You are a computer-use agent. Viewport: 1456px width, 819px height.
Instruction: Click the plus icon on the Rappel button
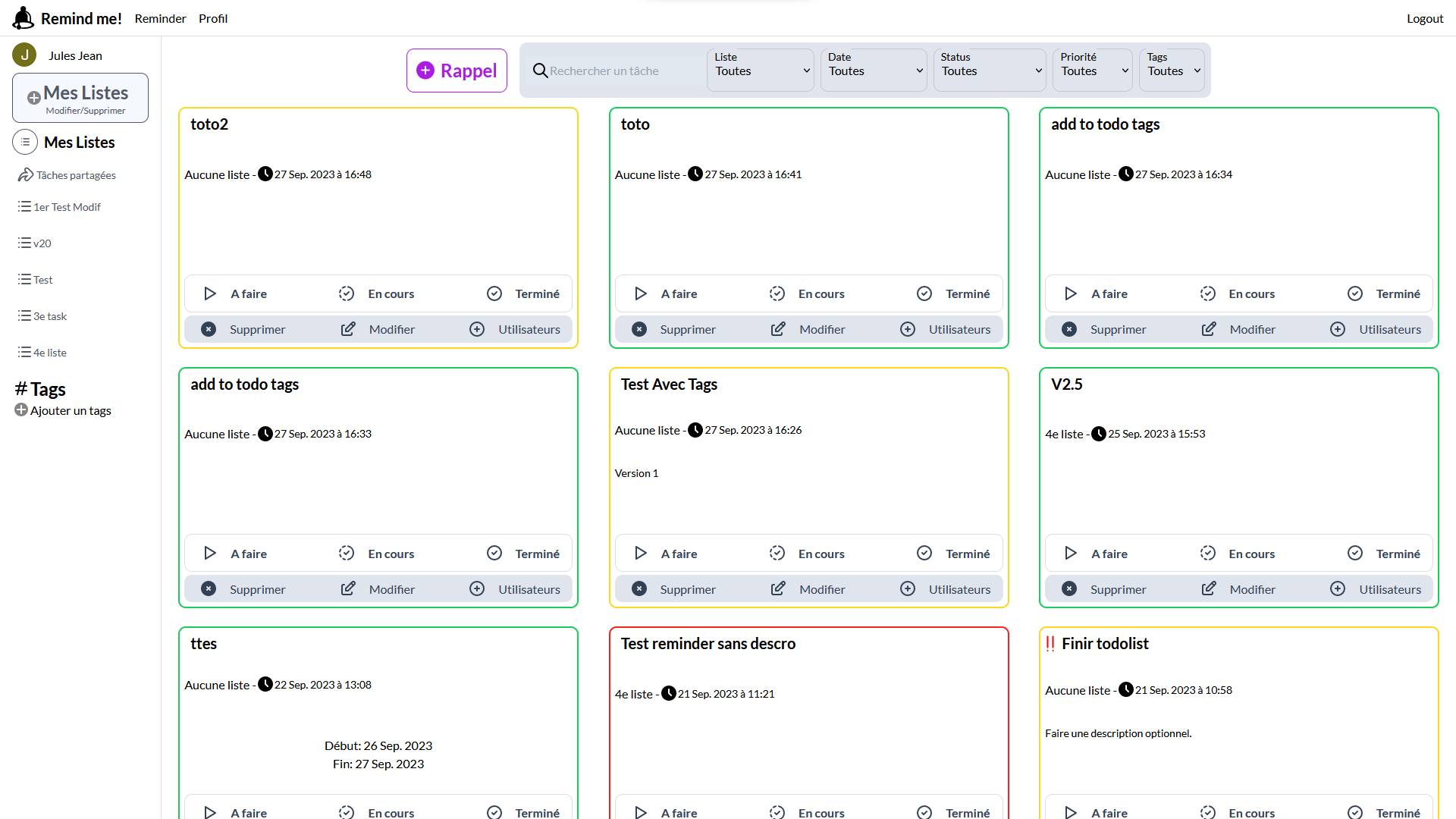click(425, 71)
